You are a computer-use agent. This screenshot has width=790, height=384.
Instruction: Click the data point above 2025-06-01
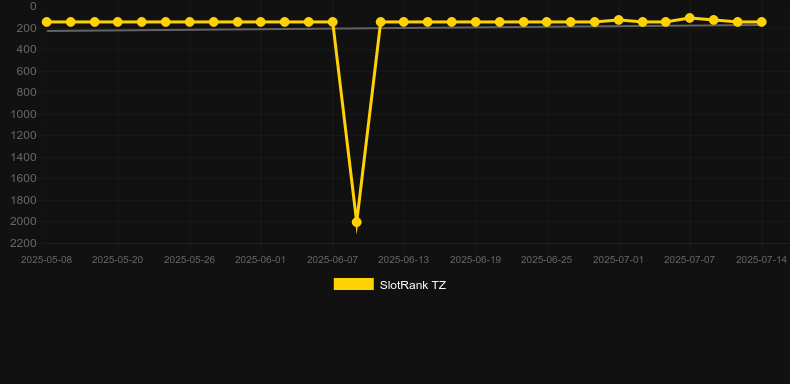click(x=261, y=22)
